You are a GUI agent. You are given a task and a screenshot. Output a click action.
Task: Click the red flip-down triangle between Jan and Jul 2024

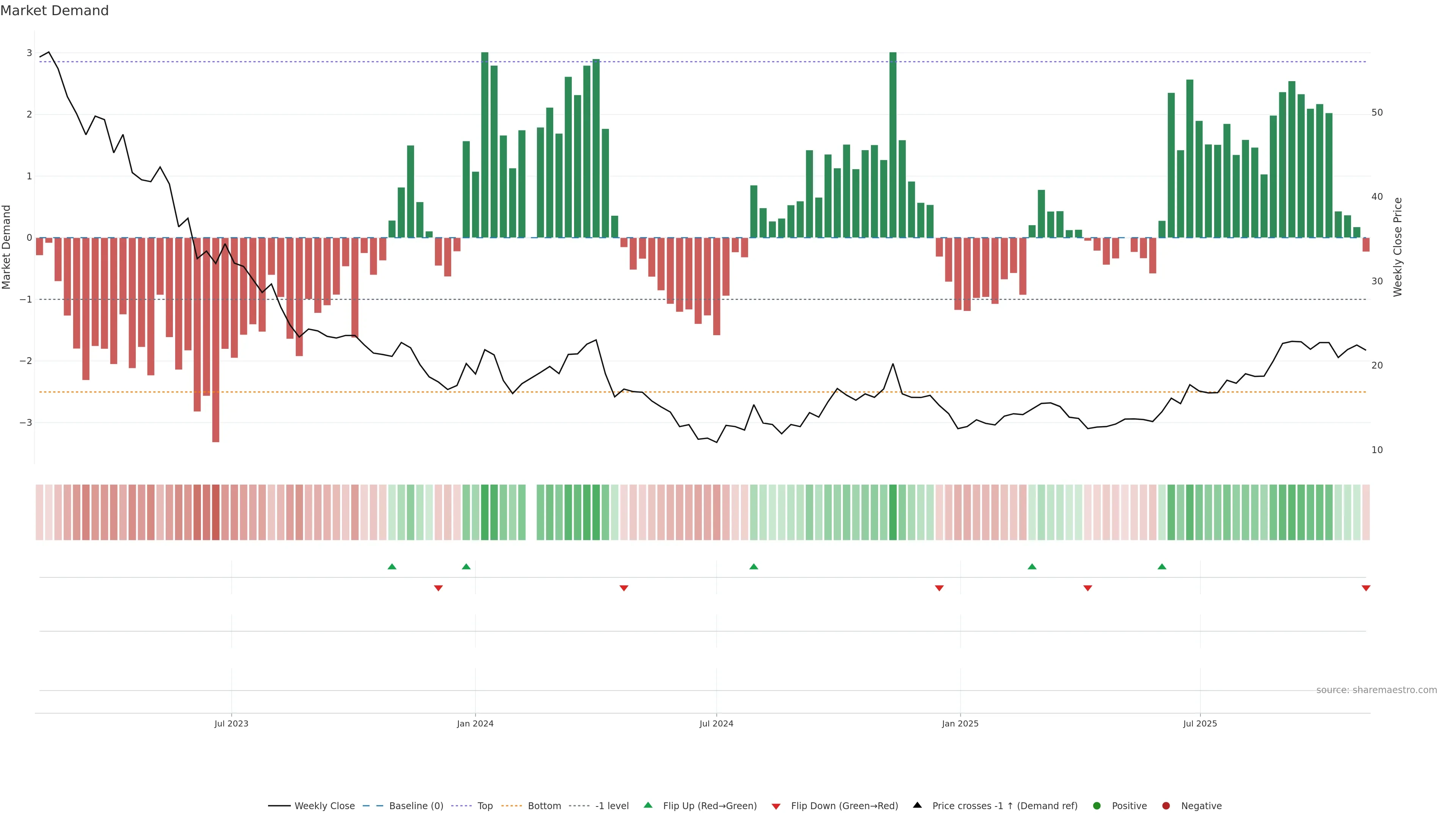(623, 588)
